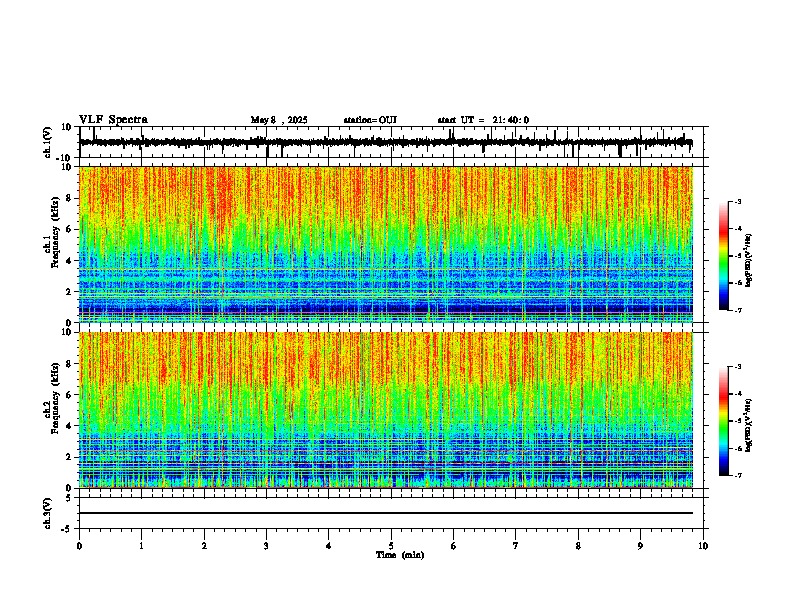This screenshot has height=612, width=792.
Task: Click the time axis tick label "3"
Action: [x=266, y=546]
